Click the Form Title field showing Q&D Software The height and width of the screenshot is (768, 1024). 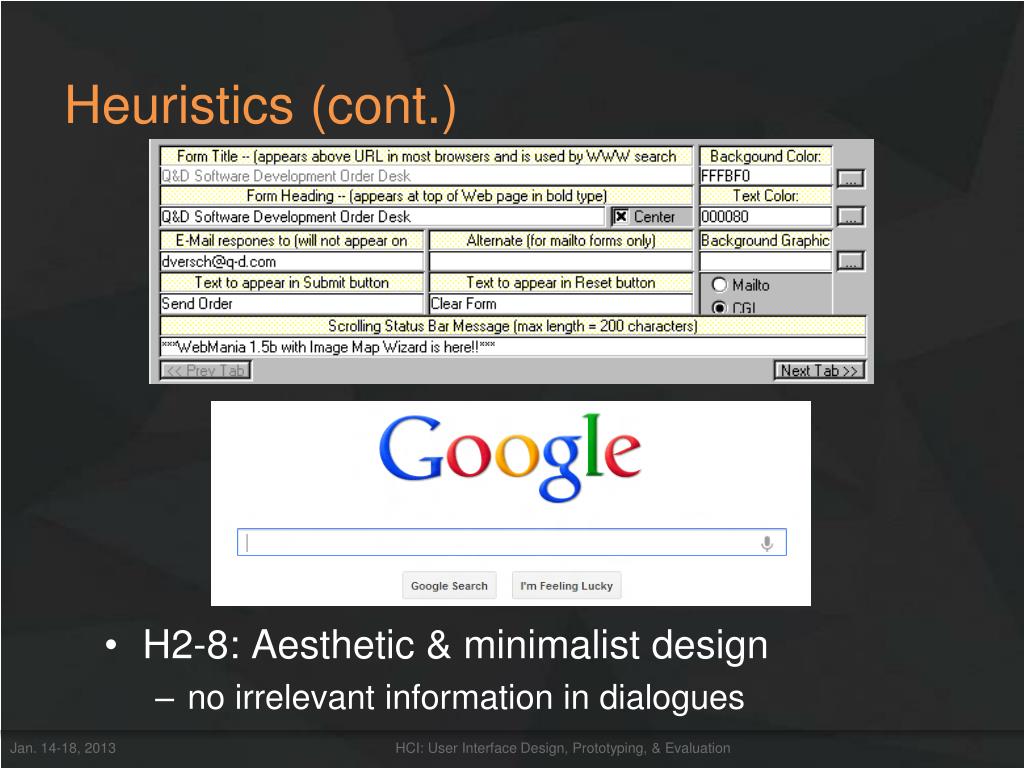coord(426,176)
